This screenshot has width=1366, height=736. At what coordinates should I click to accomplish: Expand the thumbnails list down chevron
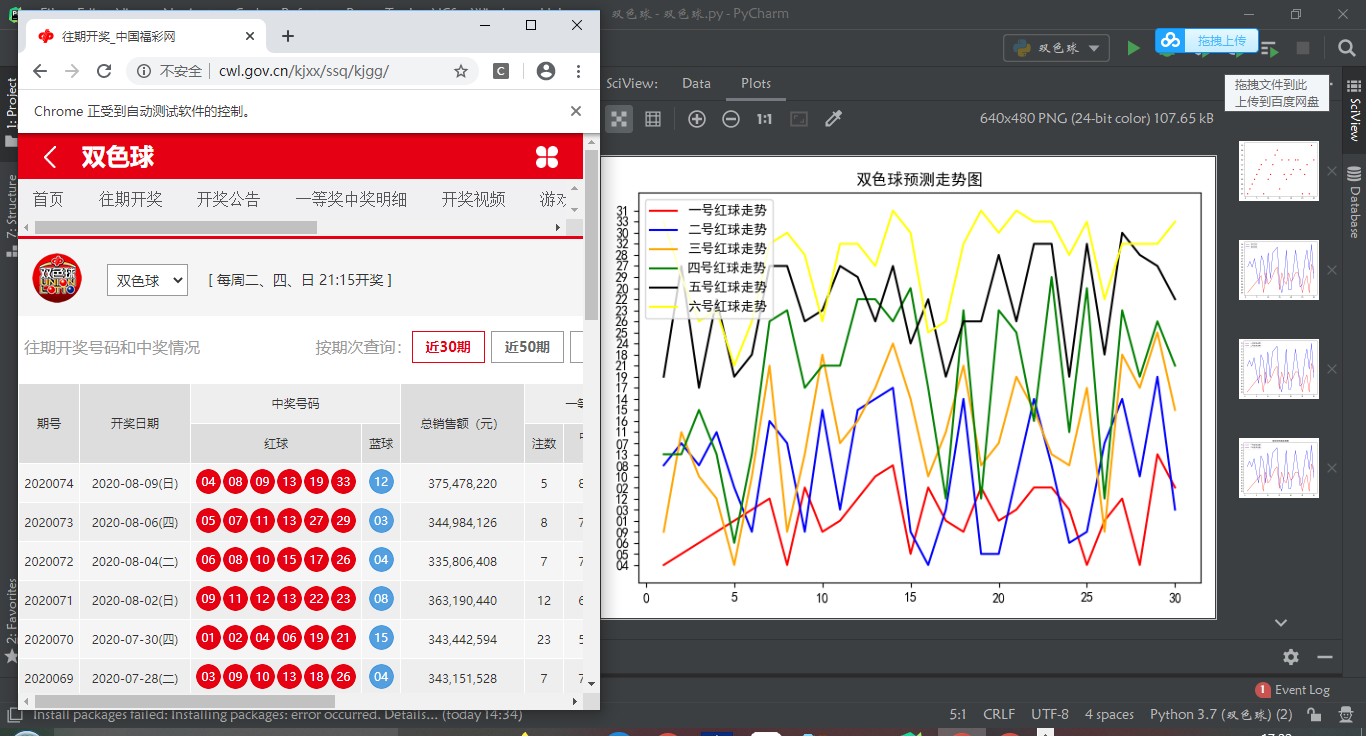(x=1281, y=622)
